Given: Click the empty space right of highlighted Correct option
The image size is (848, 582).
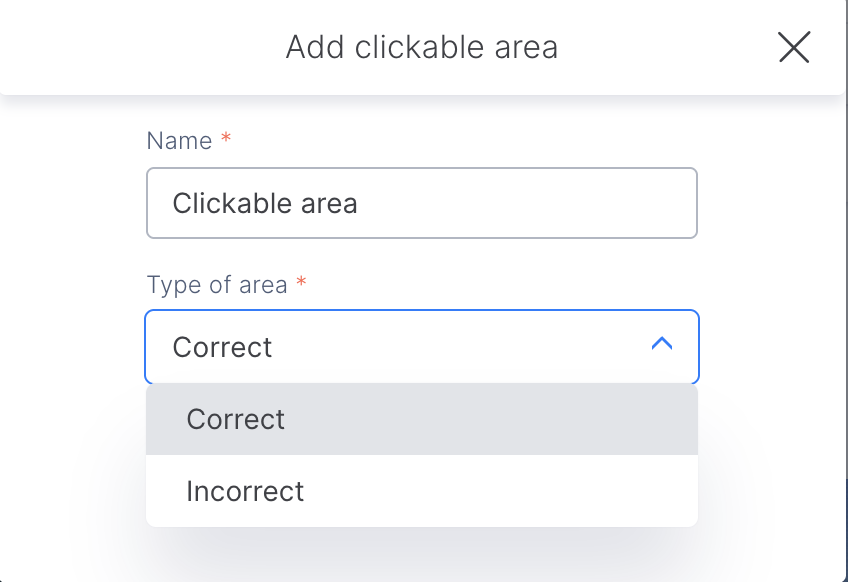Looking at the screenshot, I should coord(520,419).
